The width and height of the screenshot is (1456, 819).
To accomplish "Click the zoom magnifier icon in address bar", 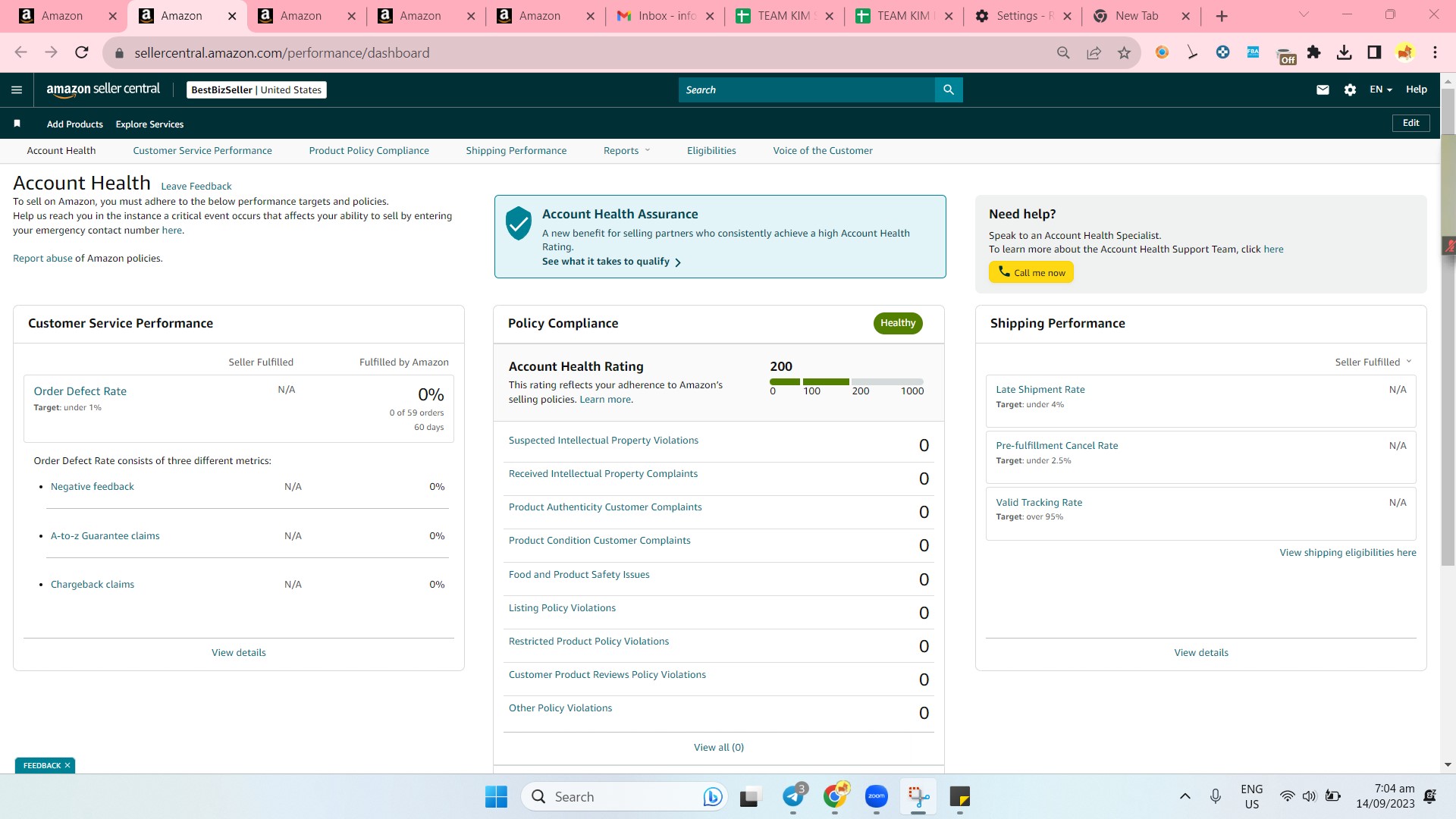I will pyautogui.click(x=1063, y=52).
